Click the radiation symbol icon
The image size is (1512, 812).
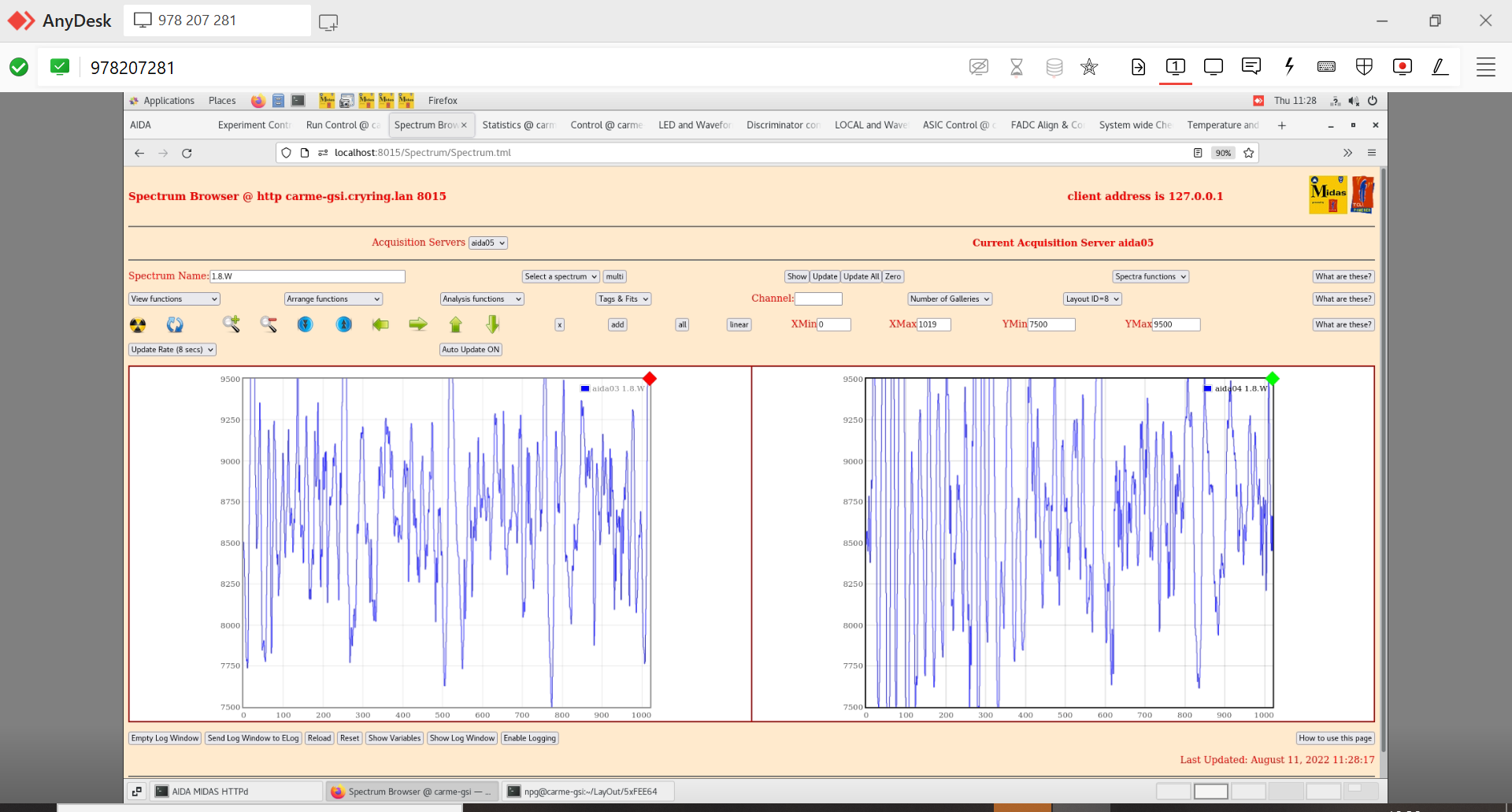(138, 324)
